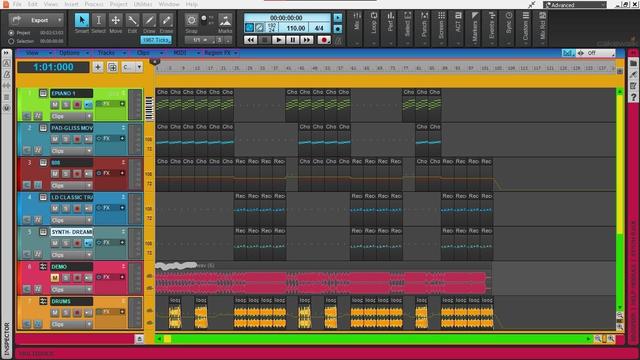Mute the EPIANO 1 track
640x360 pixels.
coord(55,105)
